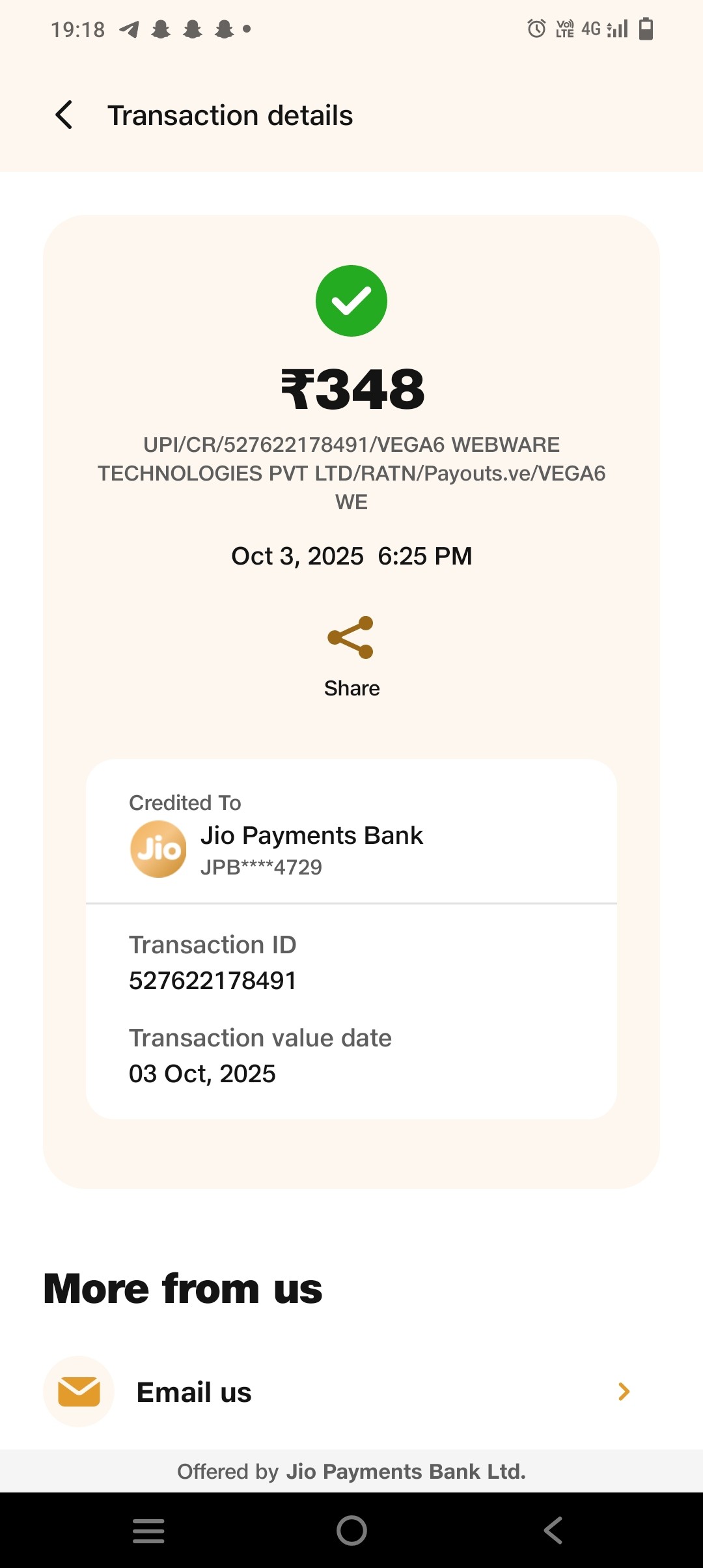
Task: Expand the Email us chevron arrow
Action: tap(624, 1392)
